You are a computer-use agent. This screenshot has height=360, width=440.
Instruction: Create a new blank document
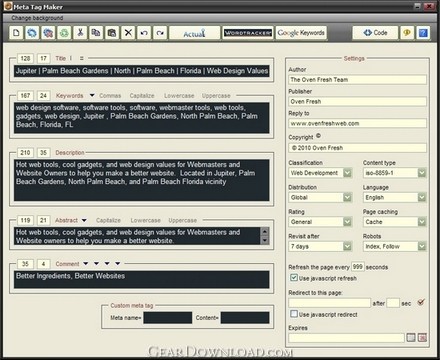coord(16,33)
